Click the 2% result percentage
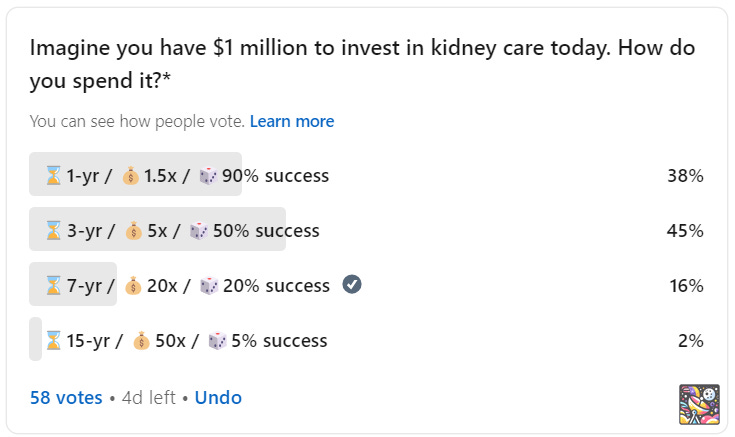 (x=690, y=341)
